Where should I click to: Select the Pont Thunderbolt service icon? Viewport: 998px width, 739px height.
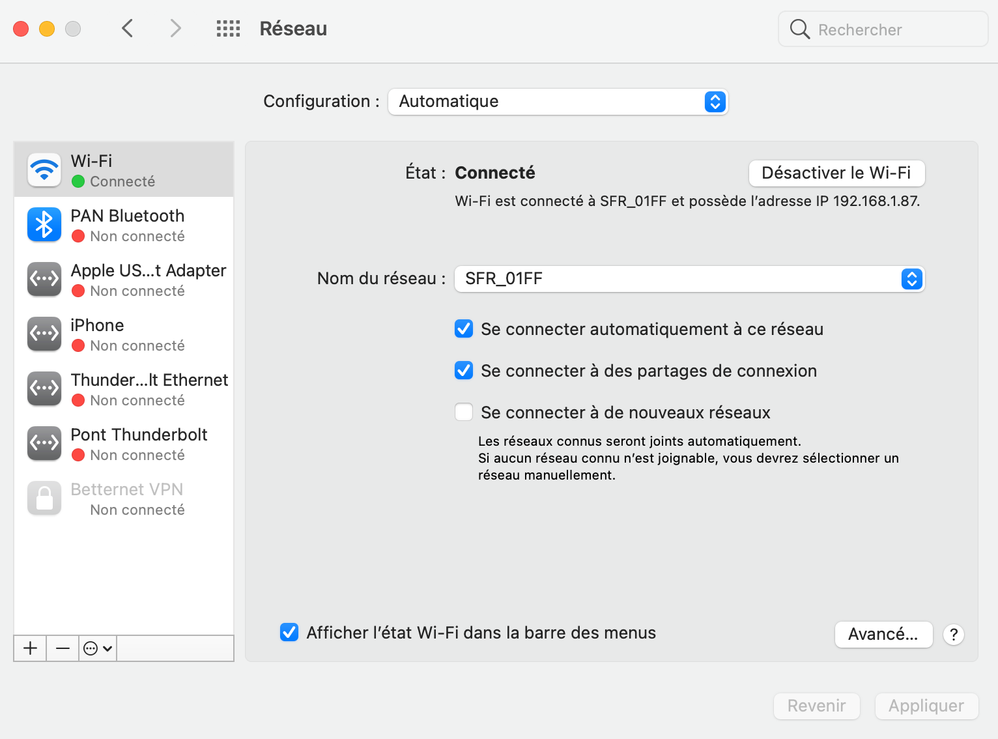point(44,443)
